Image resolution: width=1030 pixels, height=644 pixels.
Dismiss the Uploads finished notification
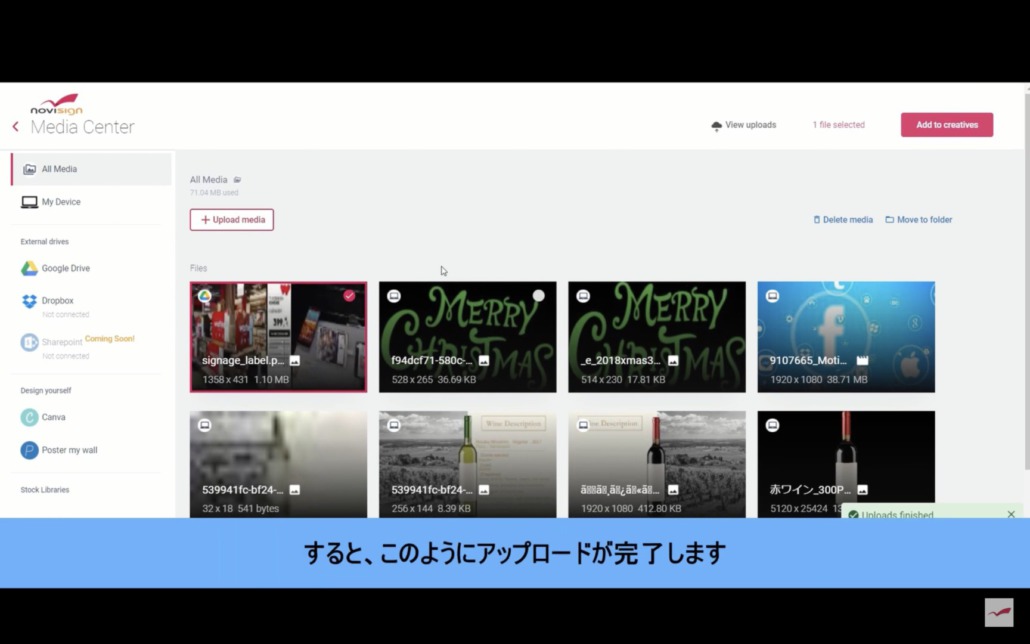click(1011, 514)
